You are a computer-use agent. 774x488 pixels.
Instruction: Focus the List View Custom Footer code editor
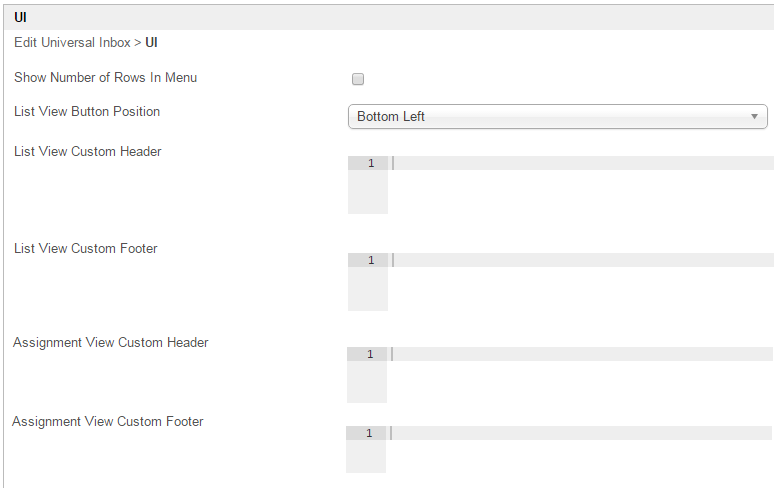tap(580, 260)
